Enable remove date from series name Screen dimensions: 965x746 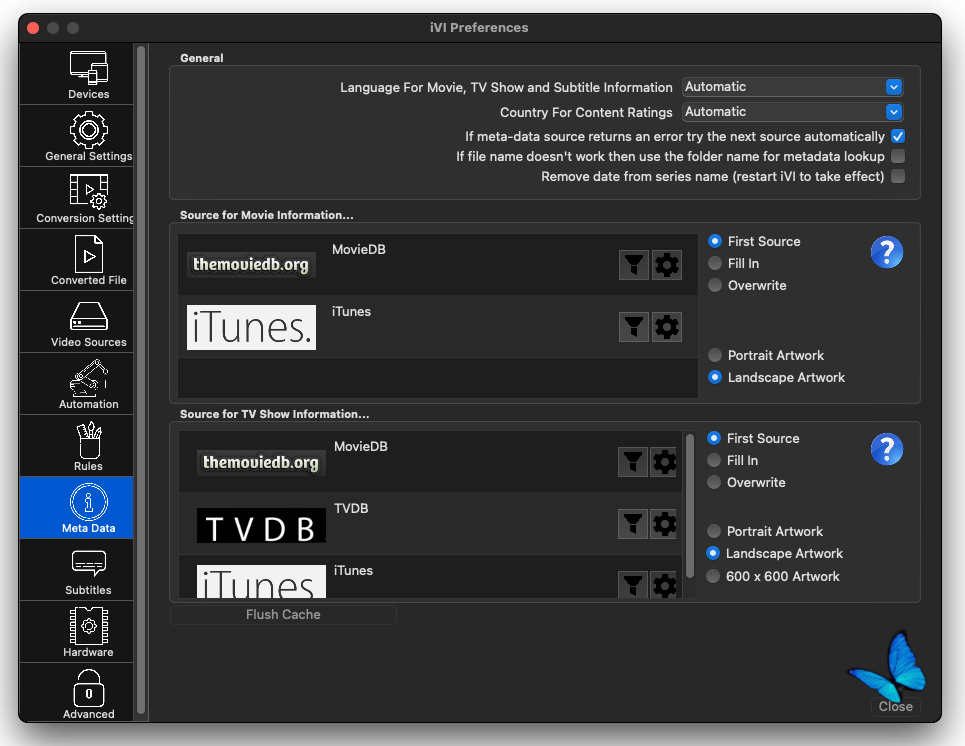coord(898,177)
